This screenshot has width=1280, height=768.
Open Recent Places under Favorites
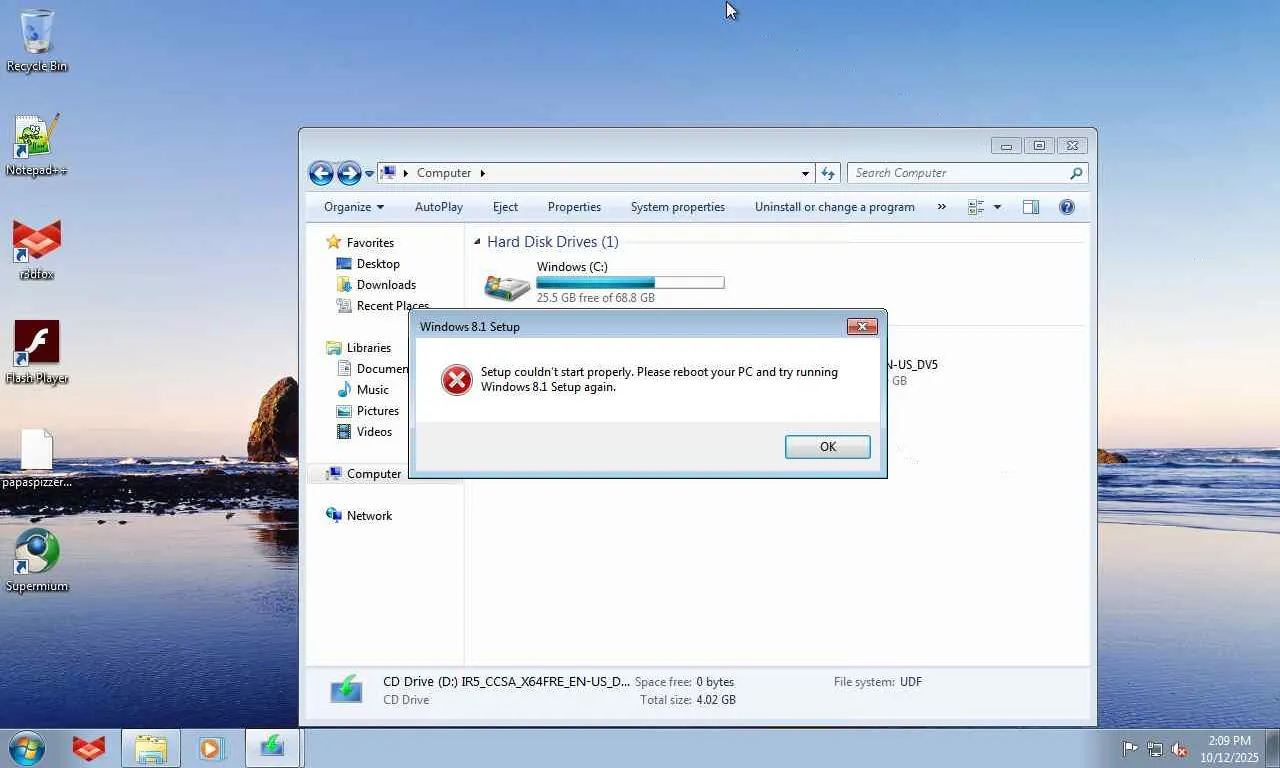(x=392, y=305)
